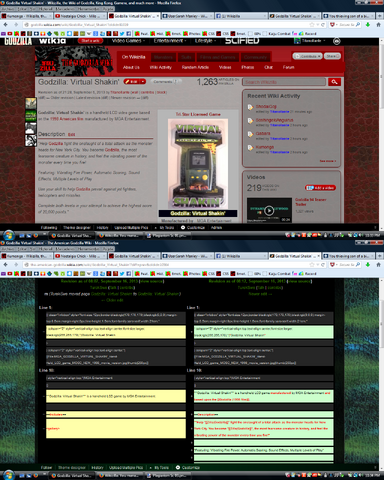
Task: Go to Home page in upper Firefox window
Action: 378,25
